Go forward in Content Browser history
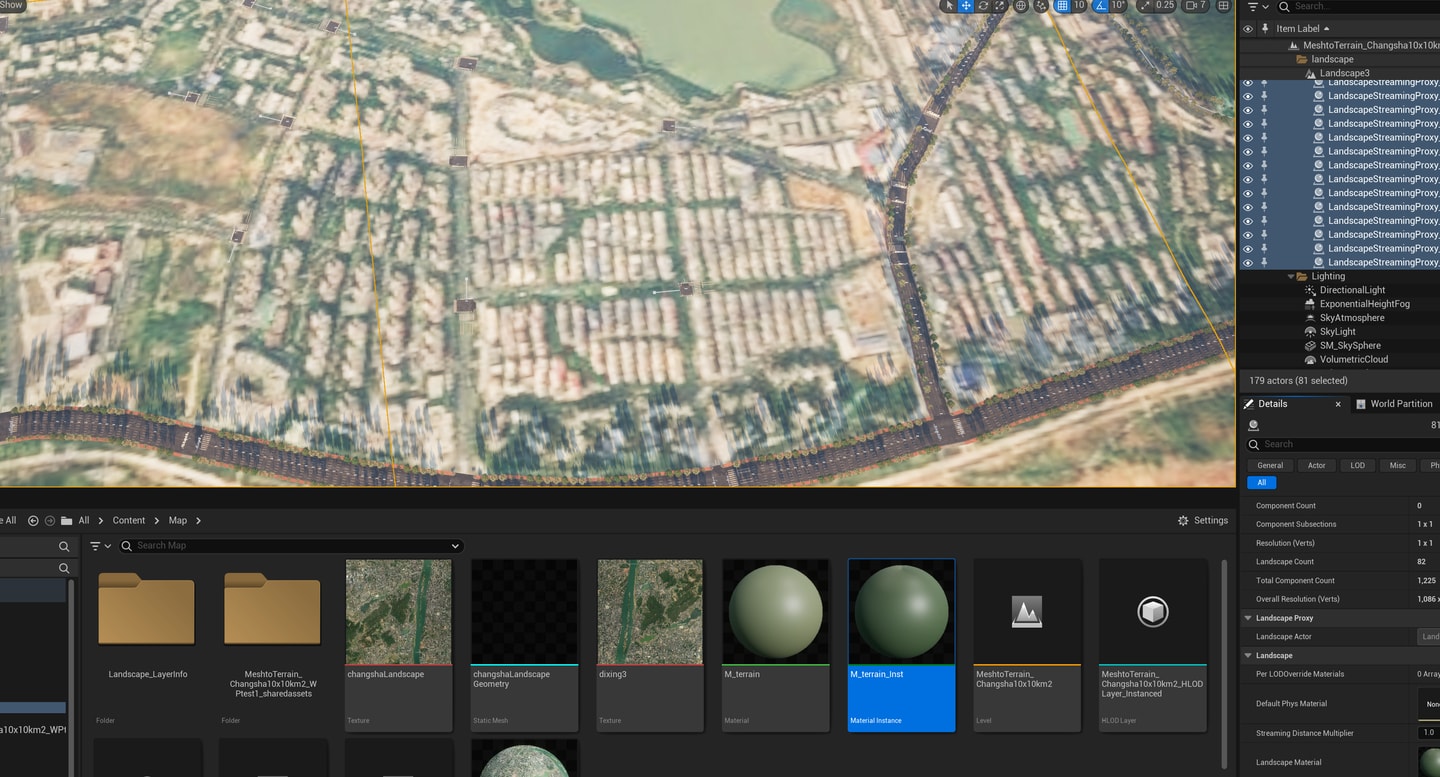The height and width of the screenshot is (777, 1440). [x=50, y=520]
